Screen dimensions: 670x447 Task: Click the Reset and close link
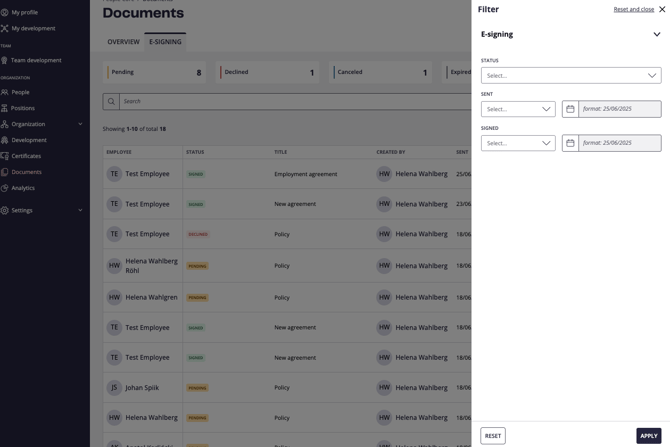[x=633, y=9]
